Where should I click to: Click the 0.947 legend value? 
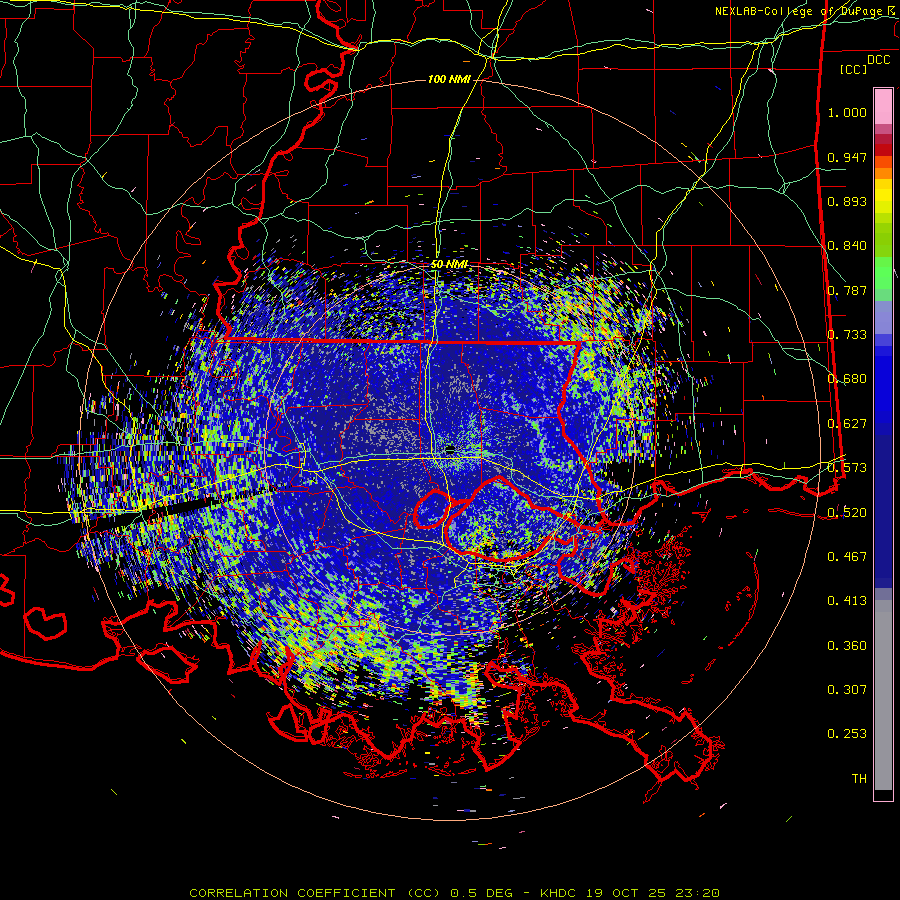847,157
